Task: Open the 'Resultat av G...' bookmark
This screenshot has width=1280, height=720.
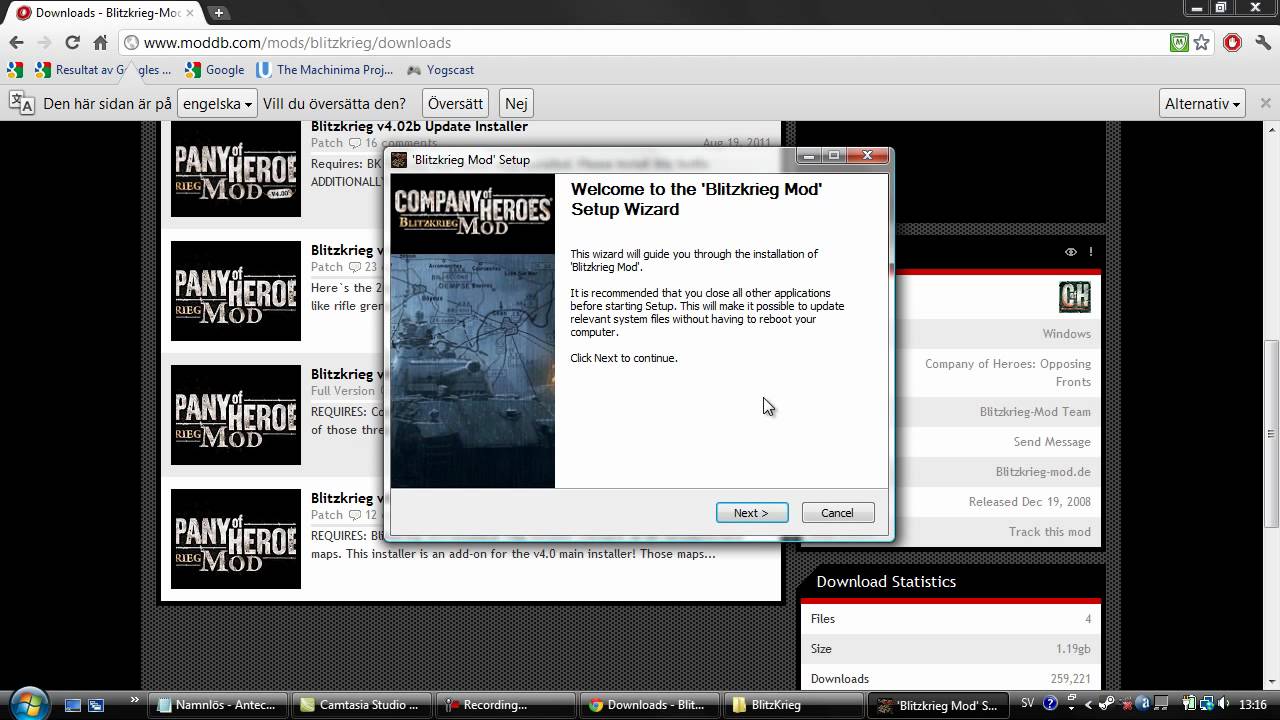Action: click(105, 70)
